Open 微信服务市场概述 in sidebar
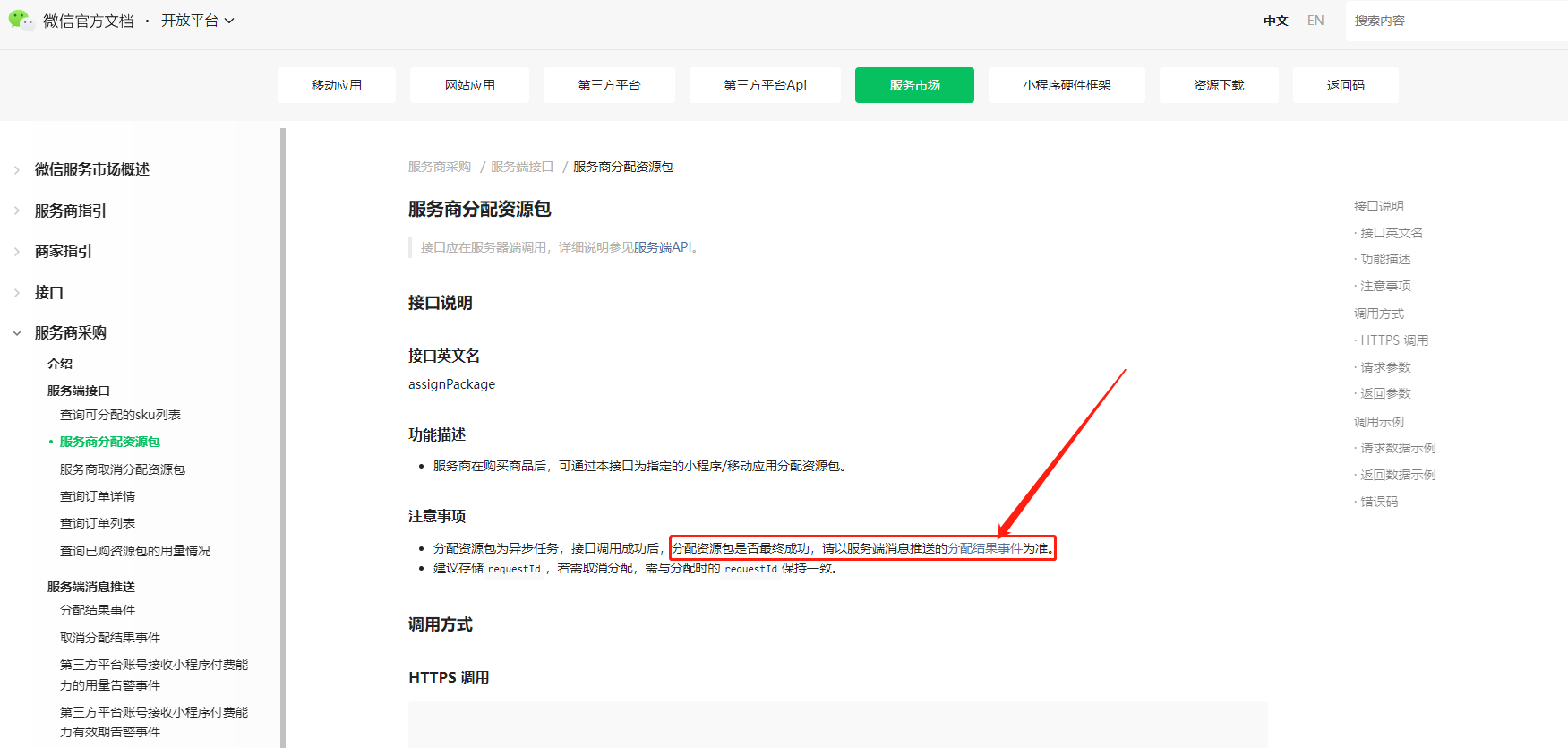This screenshot has width=1568, height=748. pos(92,169)
